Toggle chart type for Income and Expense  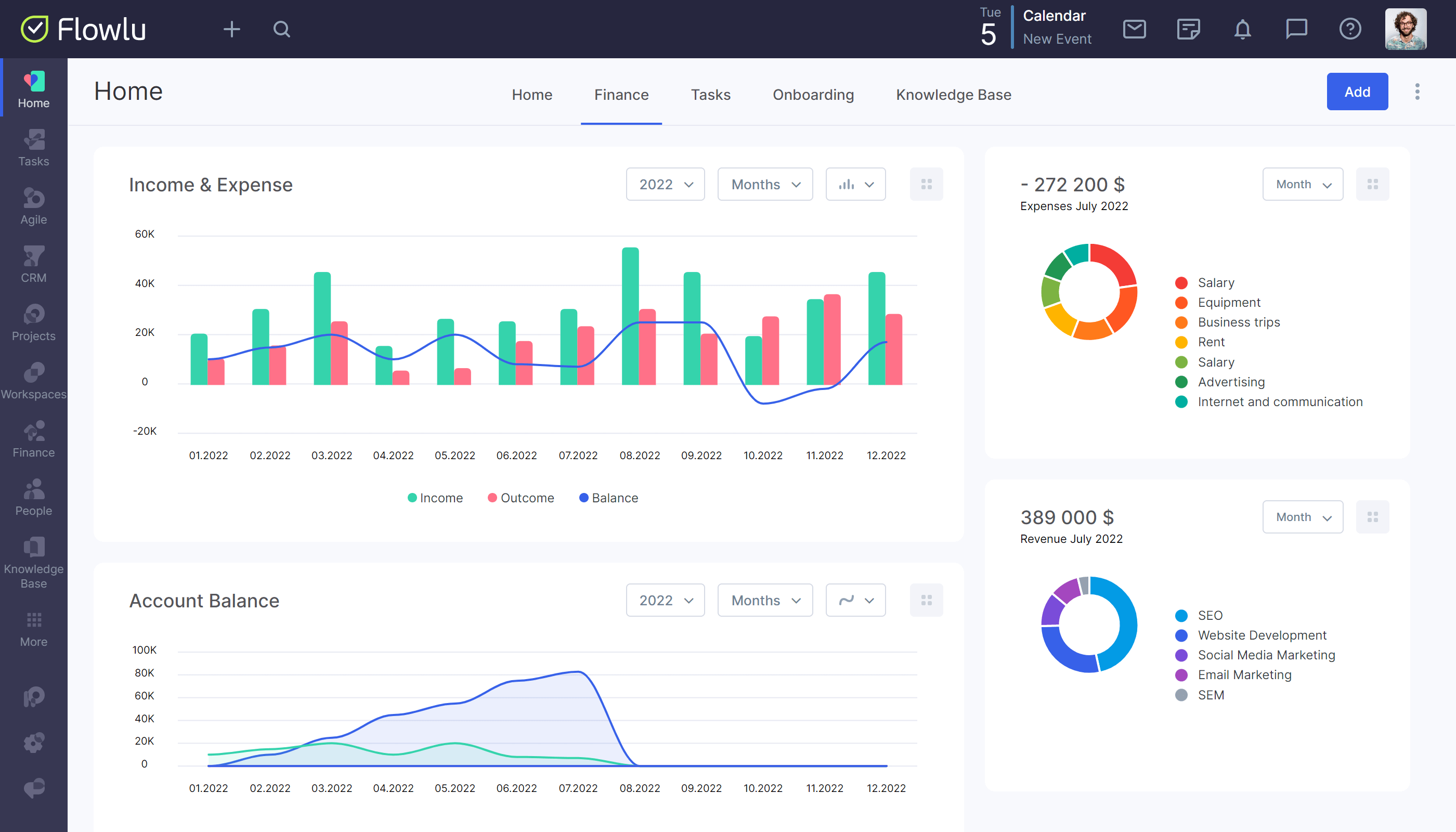pos(855,184)
